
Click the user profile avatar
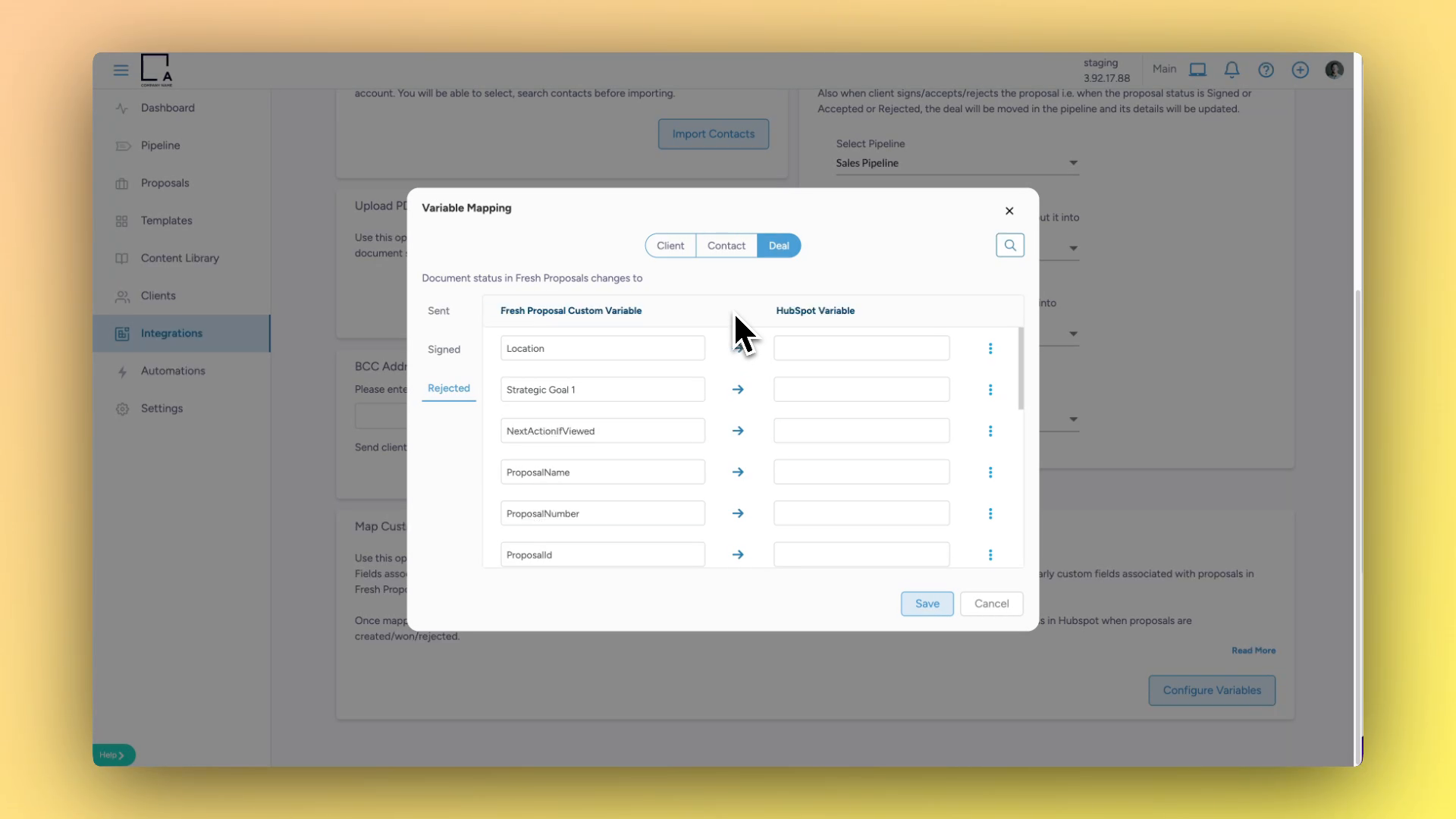[1334, 70]
